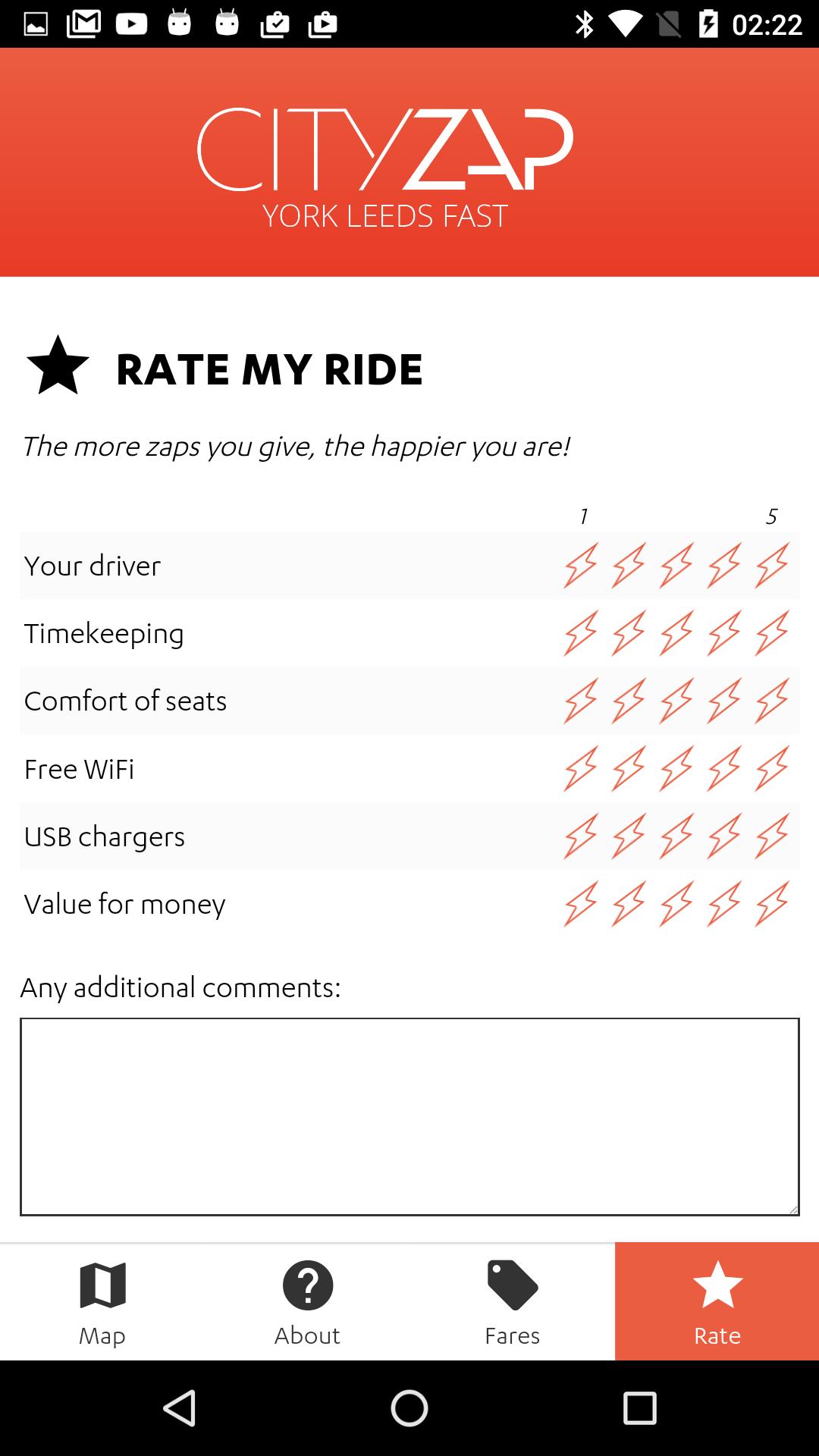Viewport: 819px width, 1456px height.
Task: Switch to the About tab
Action: (307, 1301)
